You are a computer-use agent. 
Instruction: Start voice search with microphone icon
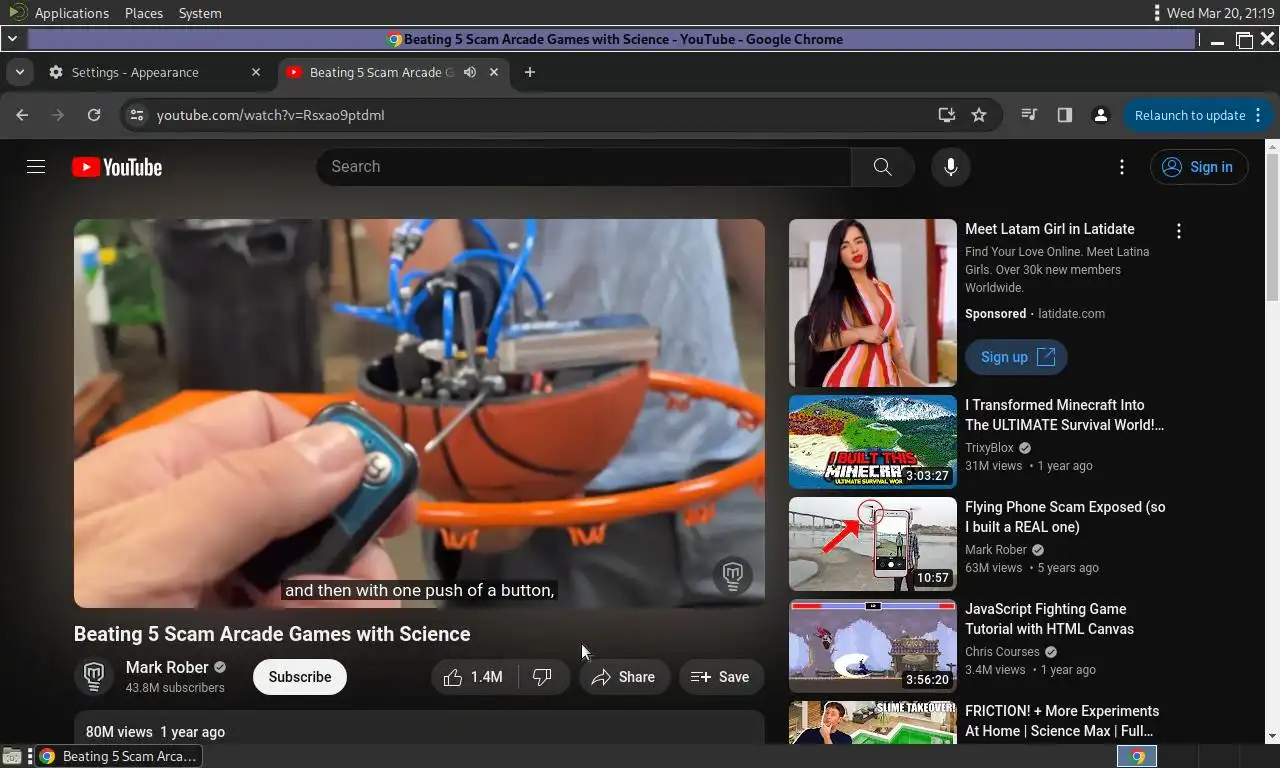pos(951,167)
